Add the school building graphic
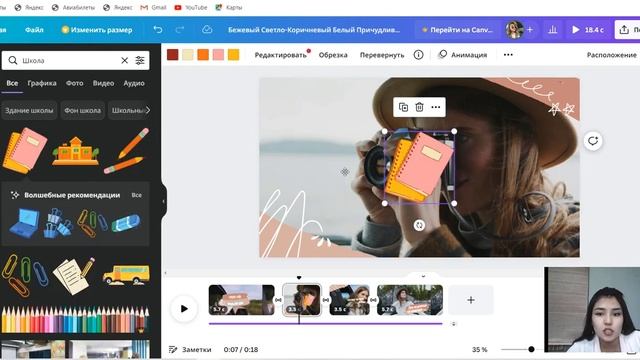 pos(76,151)
